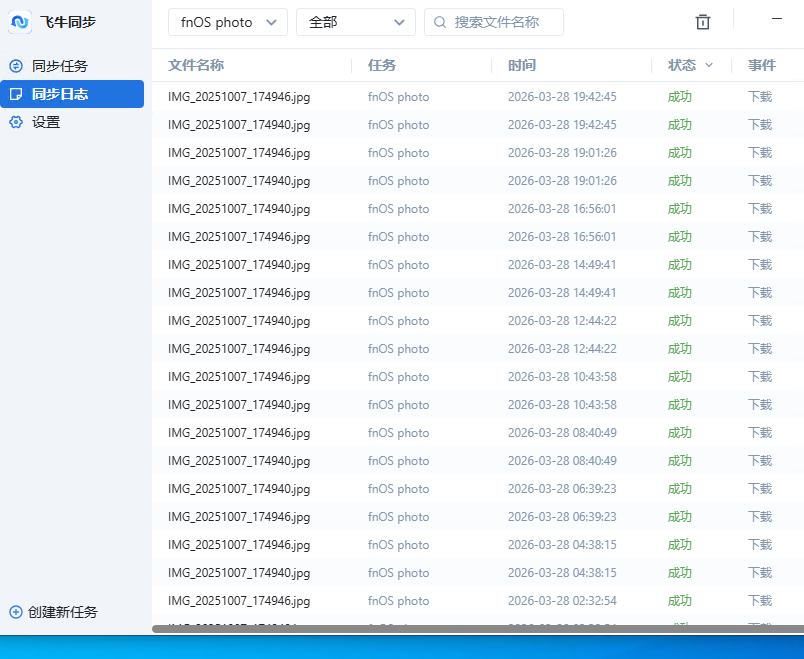Click the 时间 column header

(522, 65)
